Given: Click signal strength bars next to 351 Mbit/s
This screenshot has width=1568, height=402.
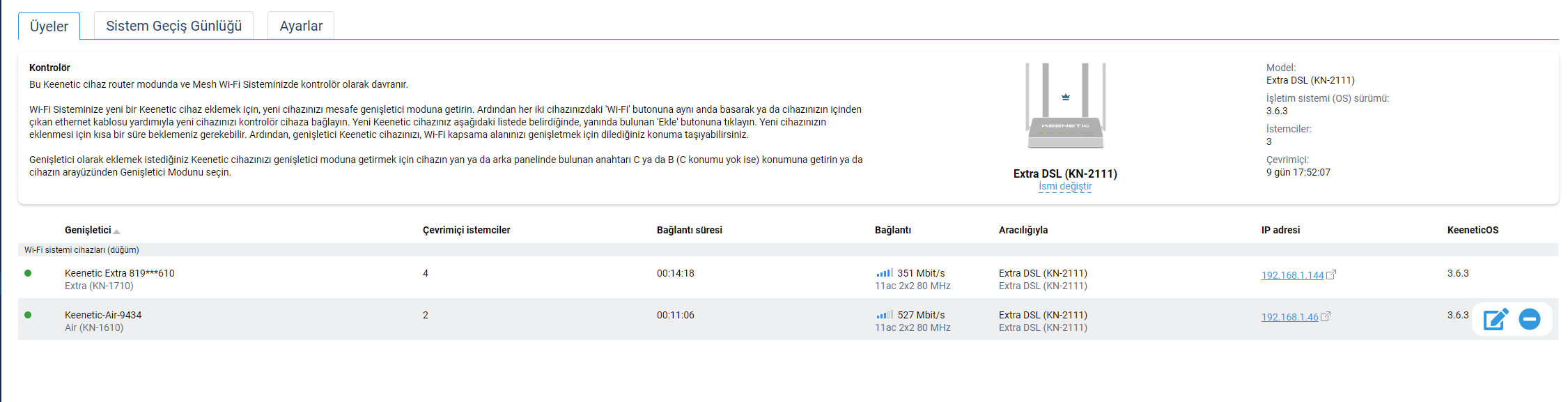Looking at the screenshot, I should (885, 273).
